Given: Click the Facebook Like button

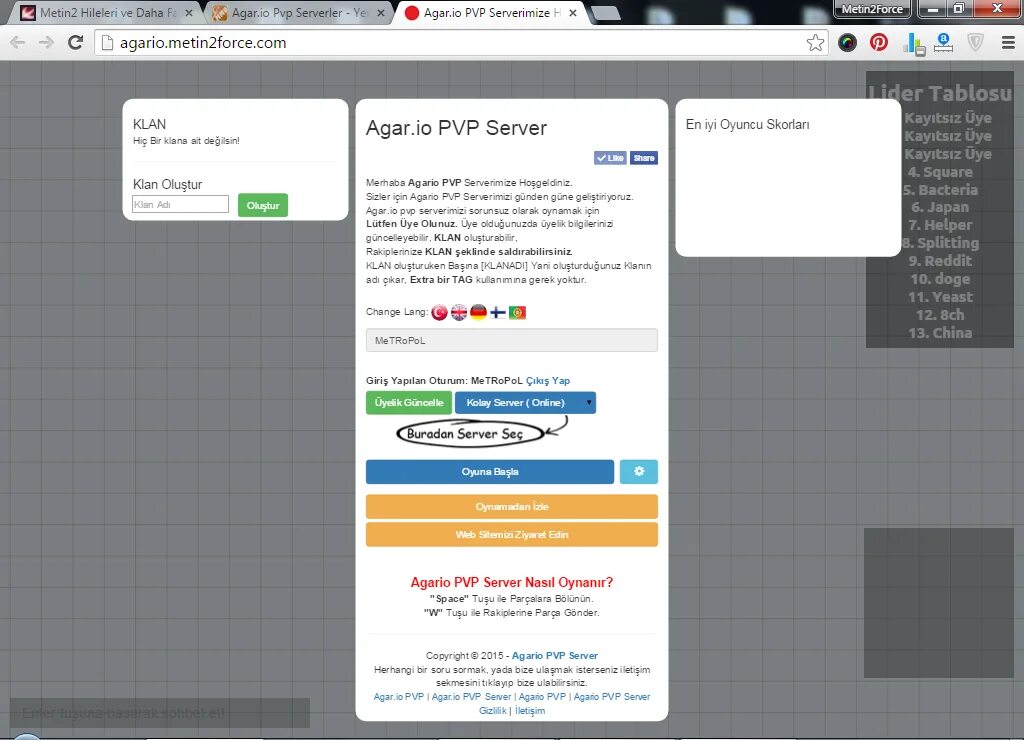Looking at the screenshot, I should pos(611,158).
